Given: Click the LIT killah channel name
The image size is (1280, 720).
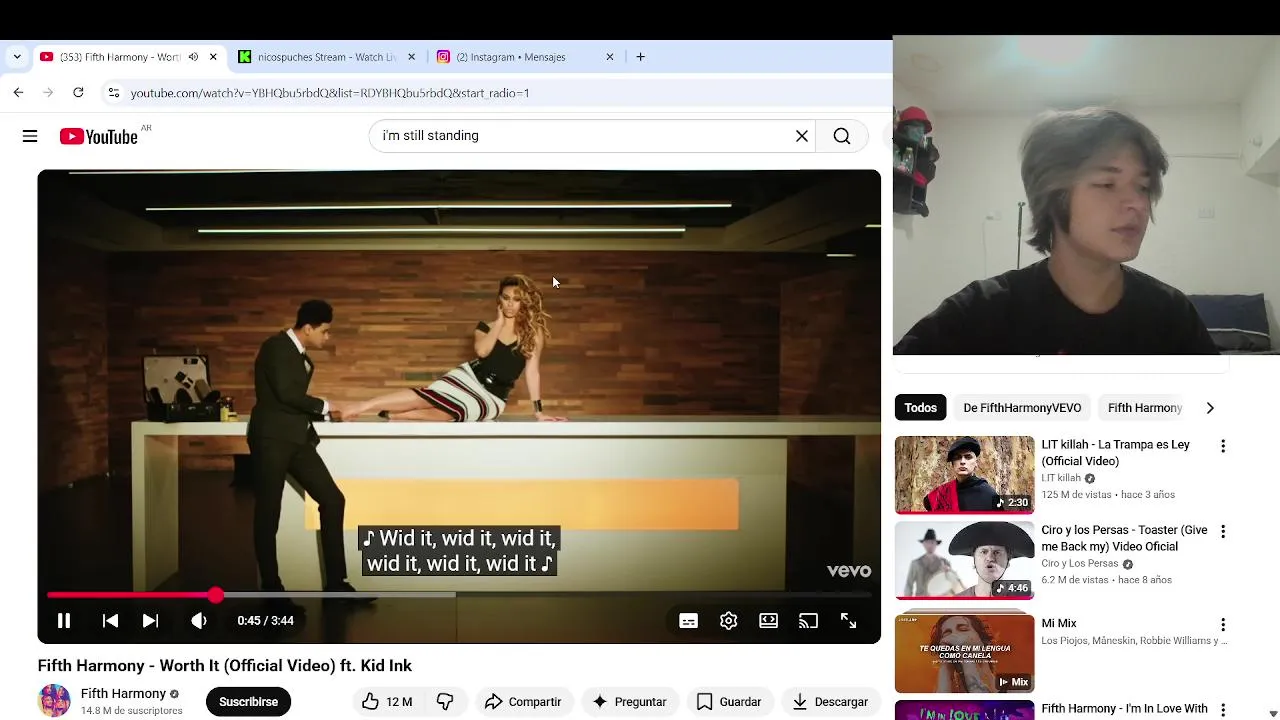Looking at the screenshot, I should tap(1061, 478).
